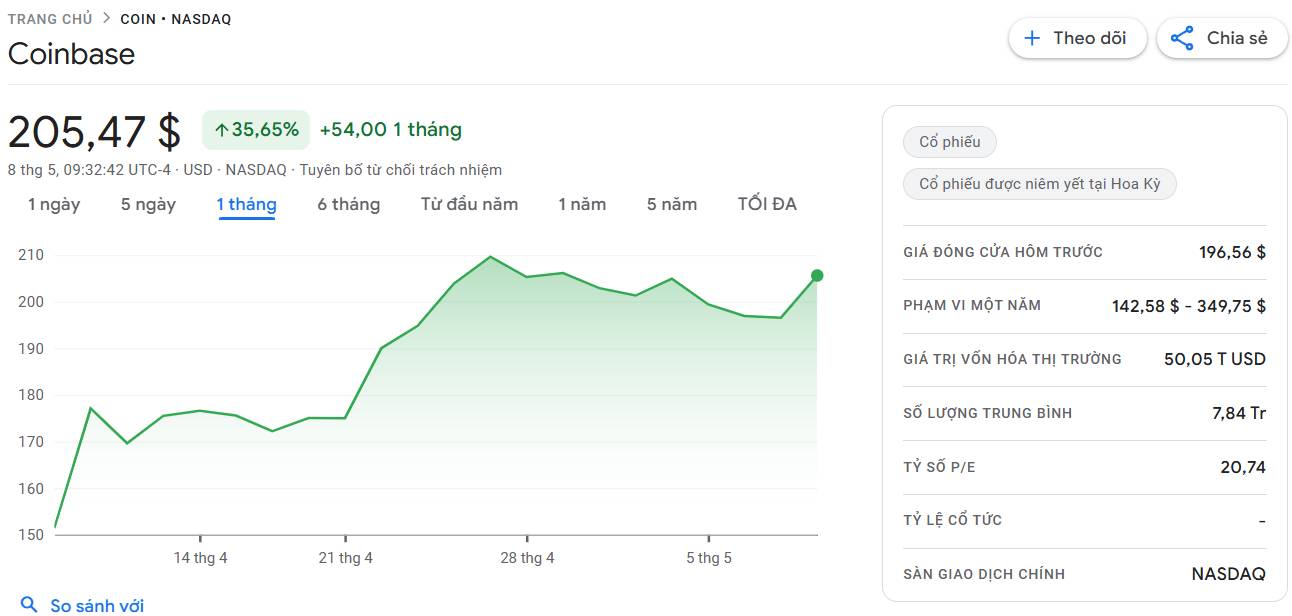Click the 21 thg 4 axis label
Screen dimensions: 1292x616
click(x=346, y=558)
